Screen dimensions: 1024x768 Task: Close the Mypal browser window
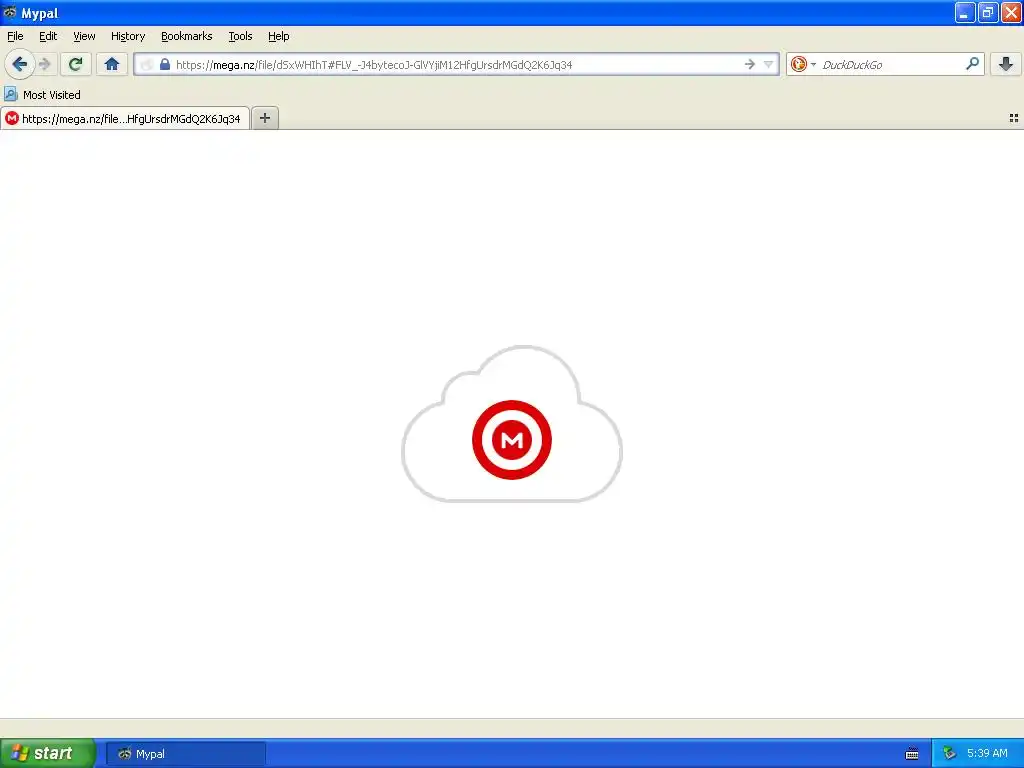click(x=1011, y=12)
